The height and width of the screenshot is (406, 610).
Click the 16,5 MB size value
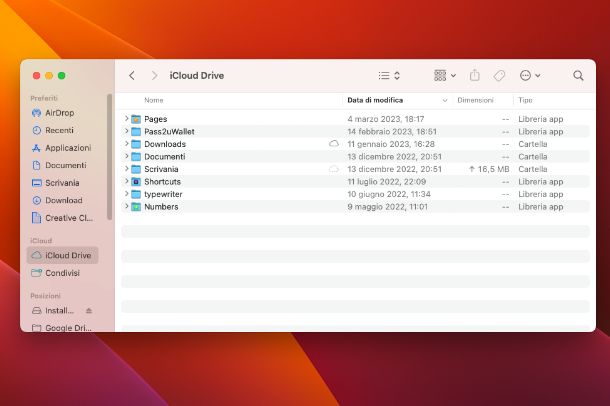point(493,169)
